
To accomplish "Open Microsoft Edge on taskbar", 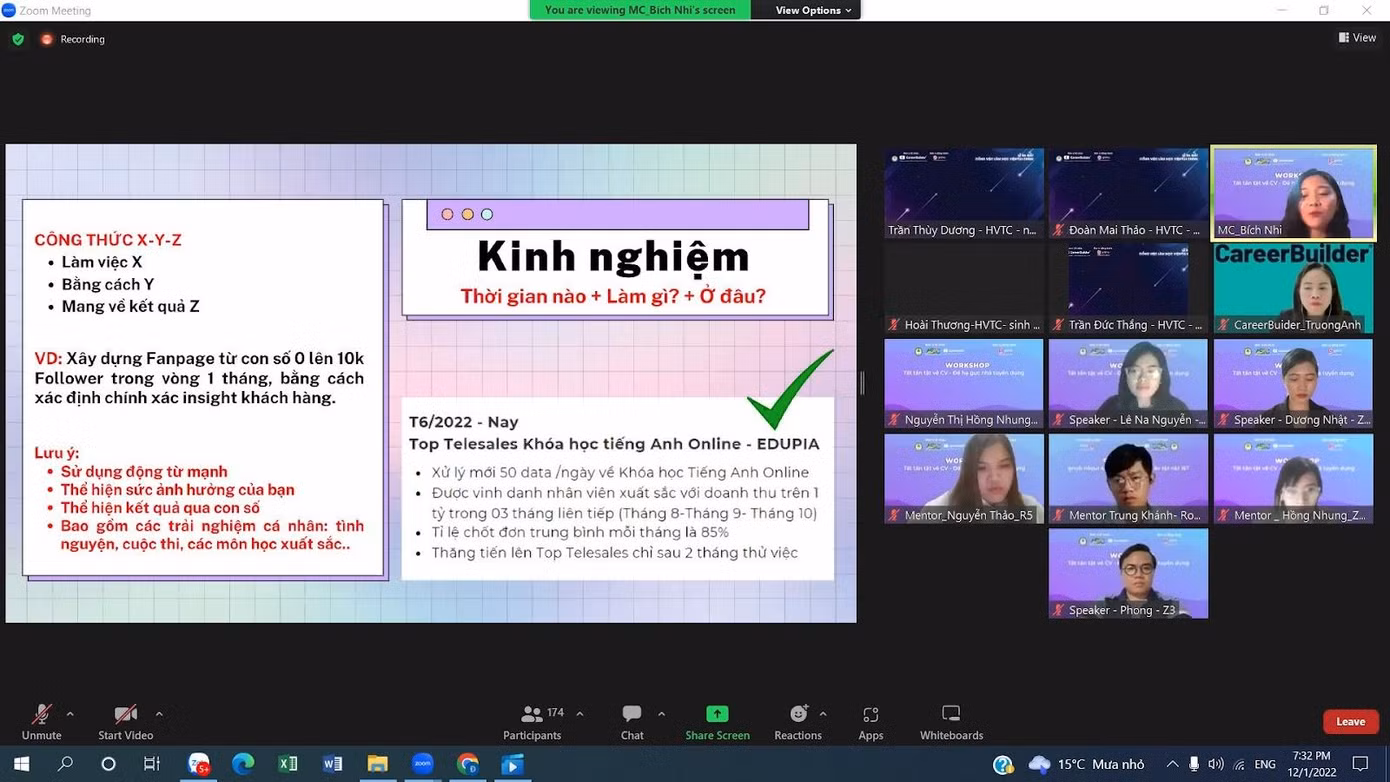I will 243,764.
